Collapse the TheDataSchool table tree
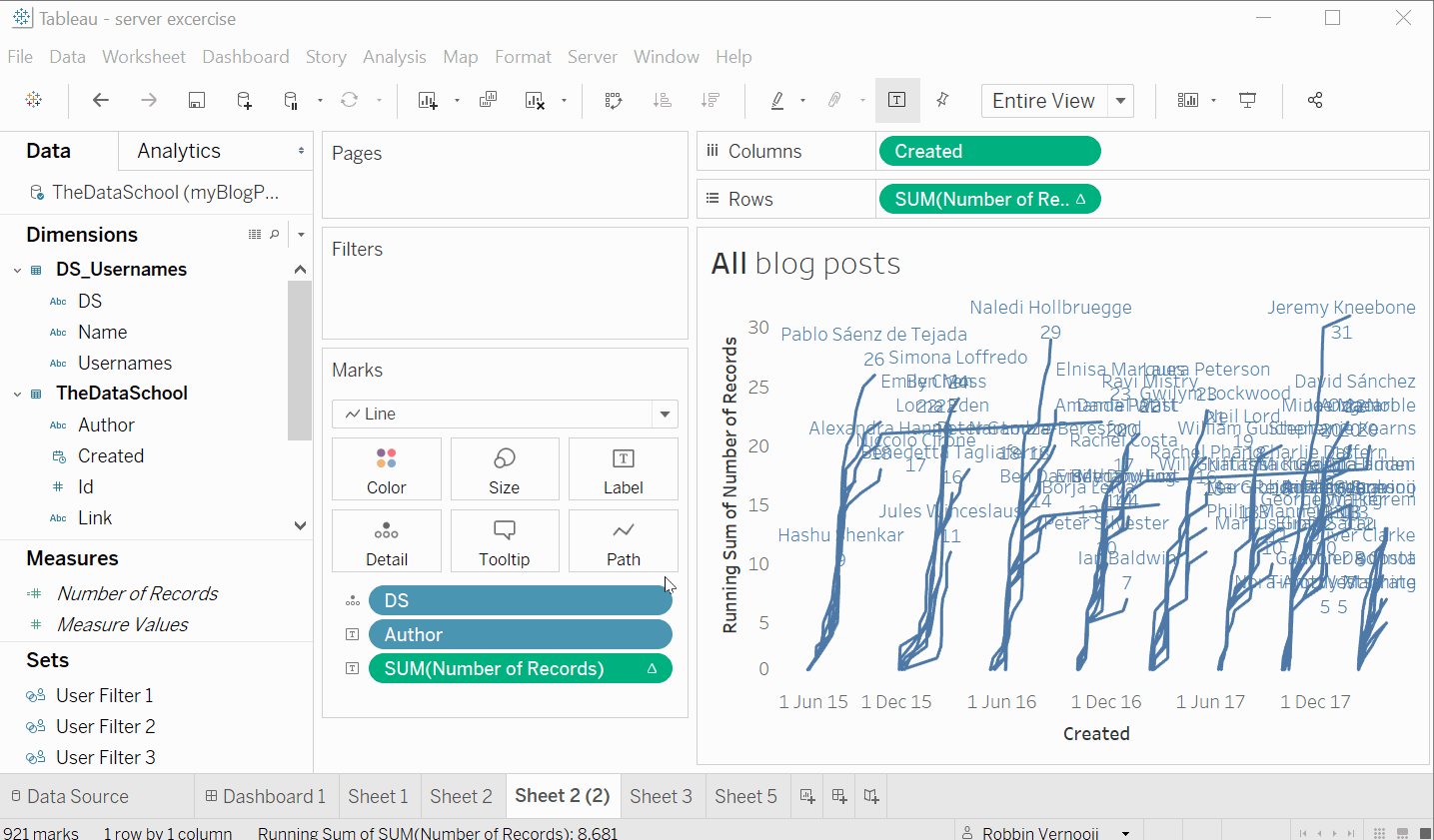1434x840 pixels. [17, 394]
